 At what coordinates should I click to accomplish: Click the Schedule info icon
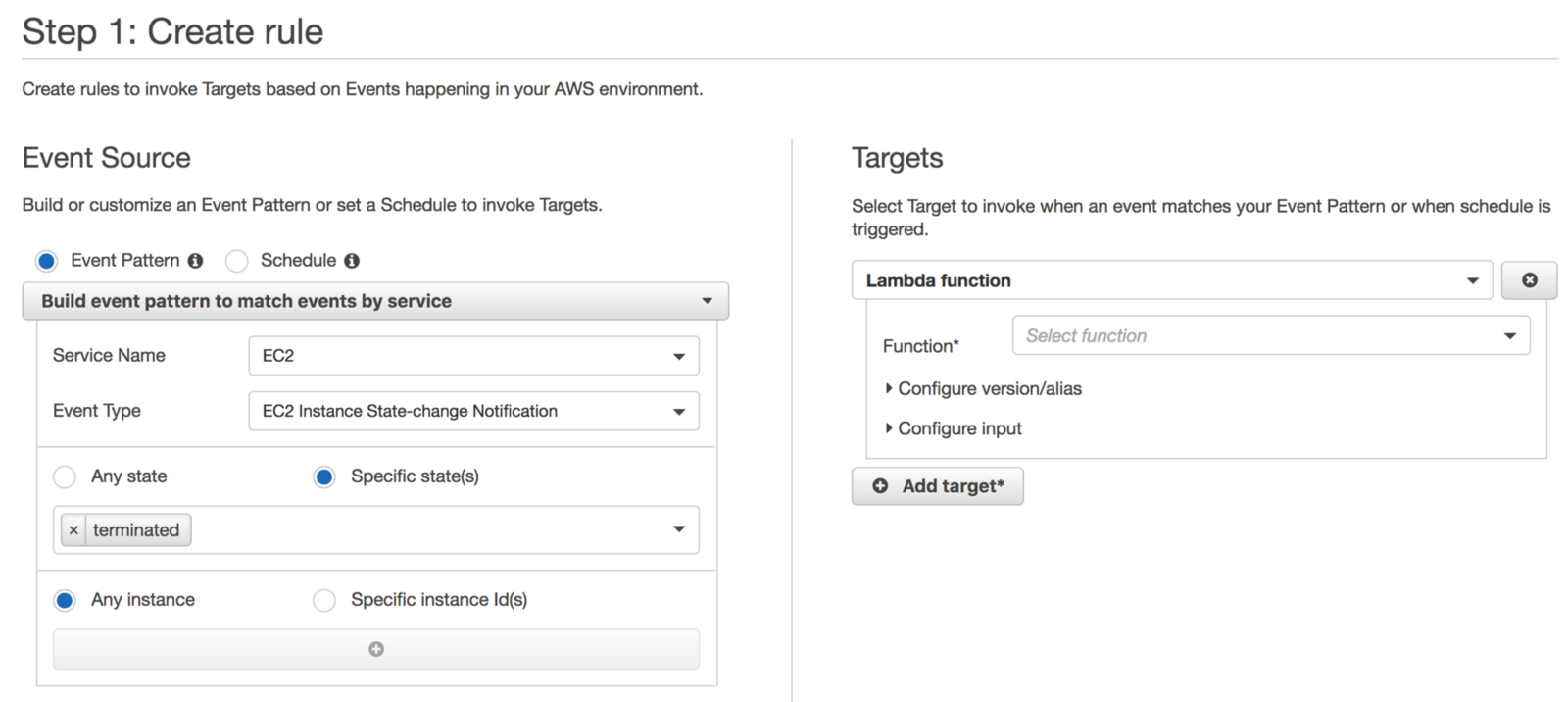click(x=352, y=261)
